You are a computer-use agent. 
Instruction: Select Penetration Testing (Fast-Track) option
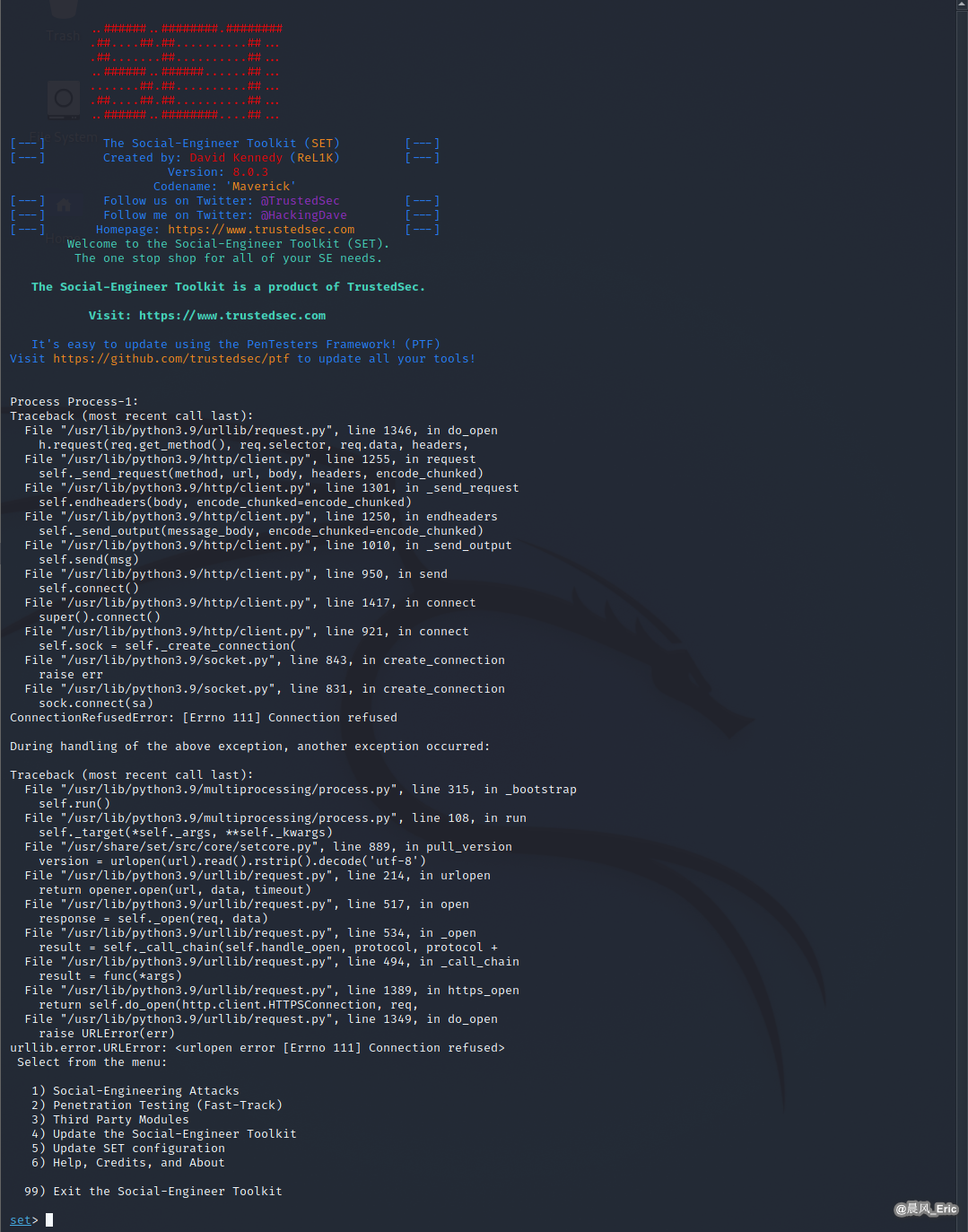click(157, 1105)
